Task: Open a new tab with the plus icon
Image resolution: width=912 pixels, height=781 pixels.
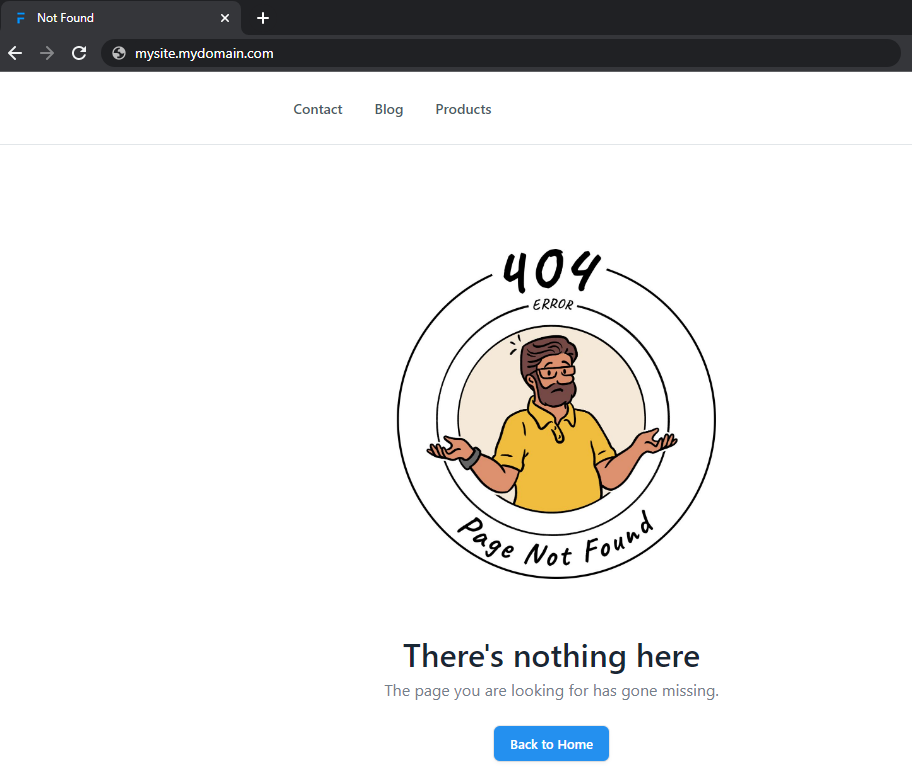Action: [x=263, y=18]
